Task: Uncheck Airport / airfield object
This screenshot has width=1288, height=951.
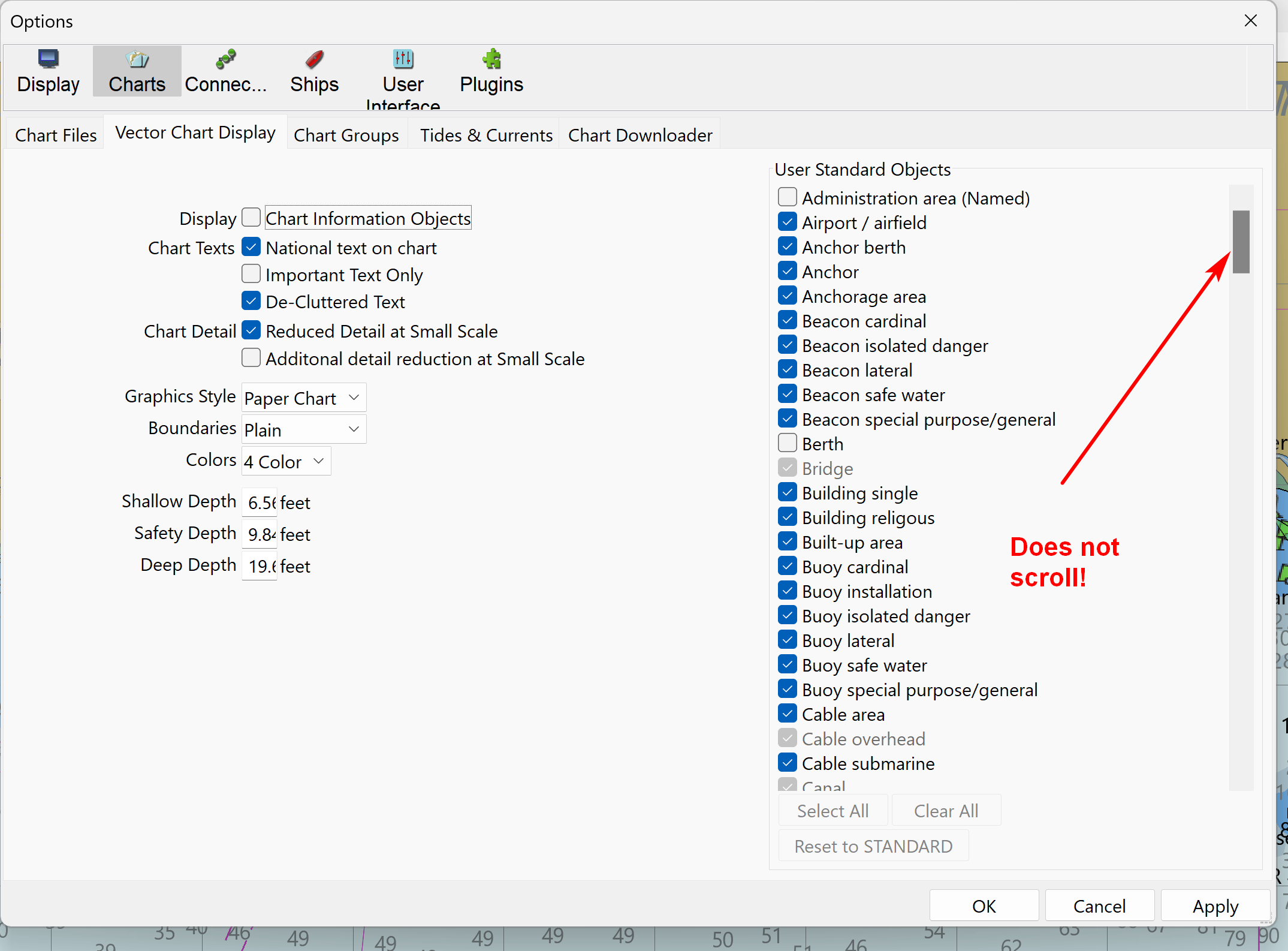Action: (787, 222)
